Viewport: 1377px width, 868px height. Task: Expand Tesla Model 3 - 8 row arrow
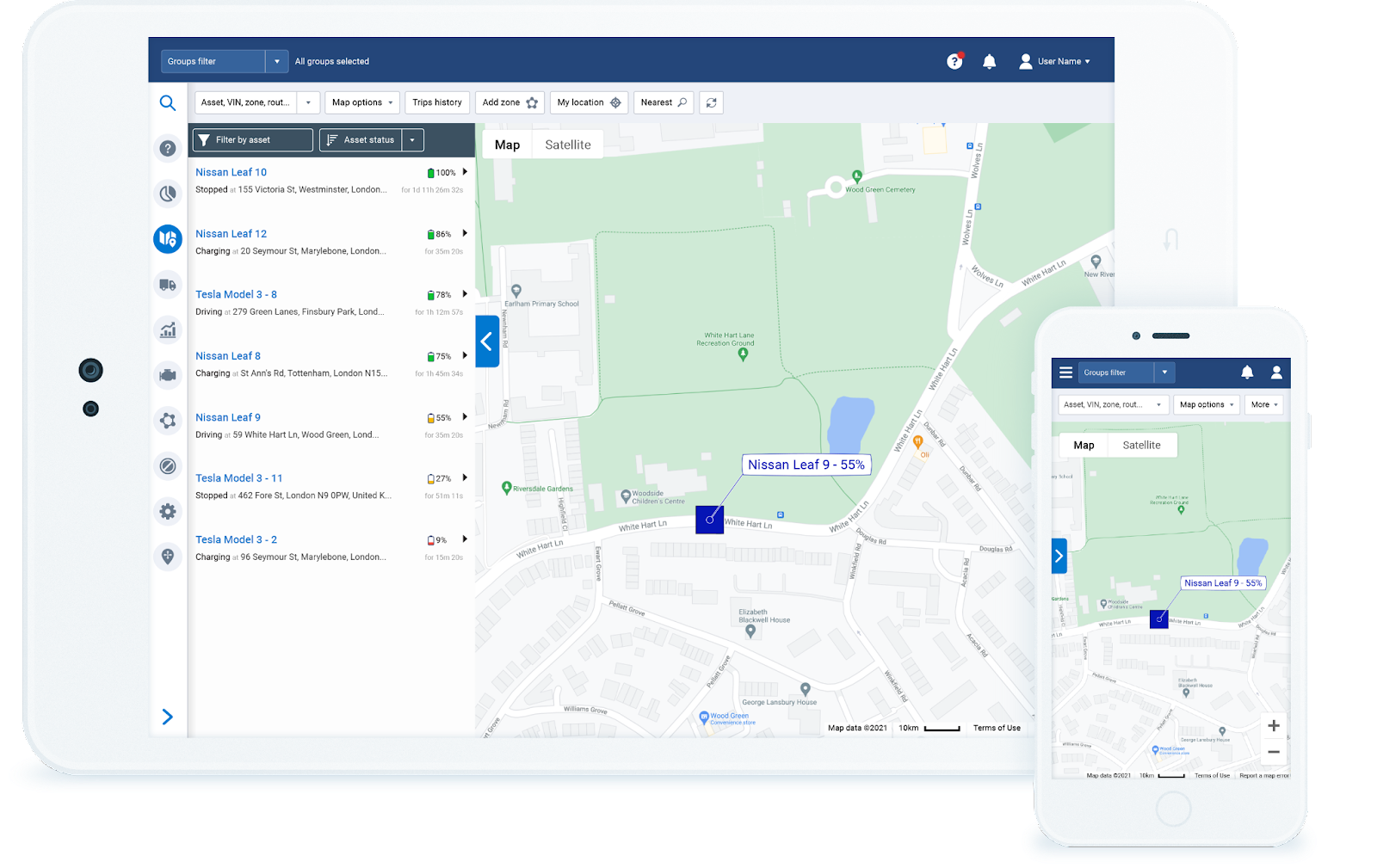(x=465, y=294)
